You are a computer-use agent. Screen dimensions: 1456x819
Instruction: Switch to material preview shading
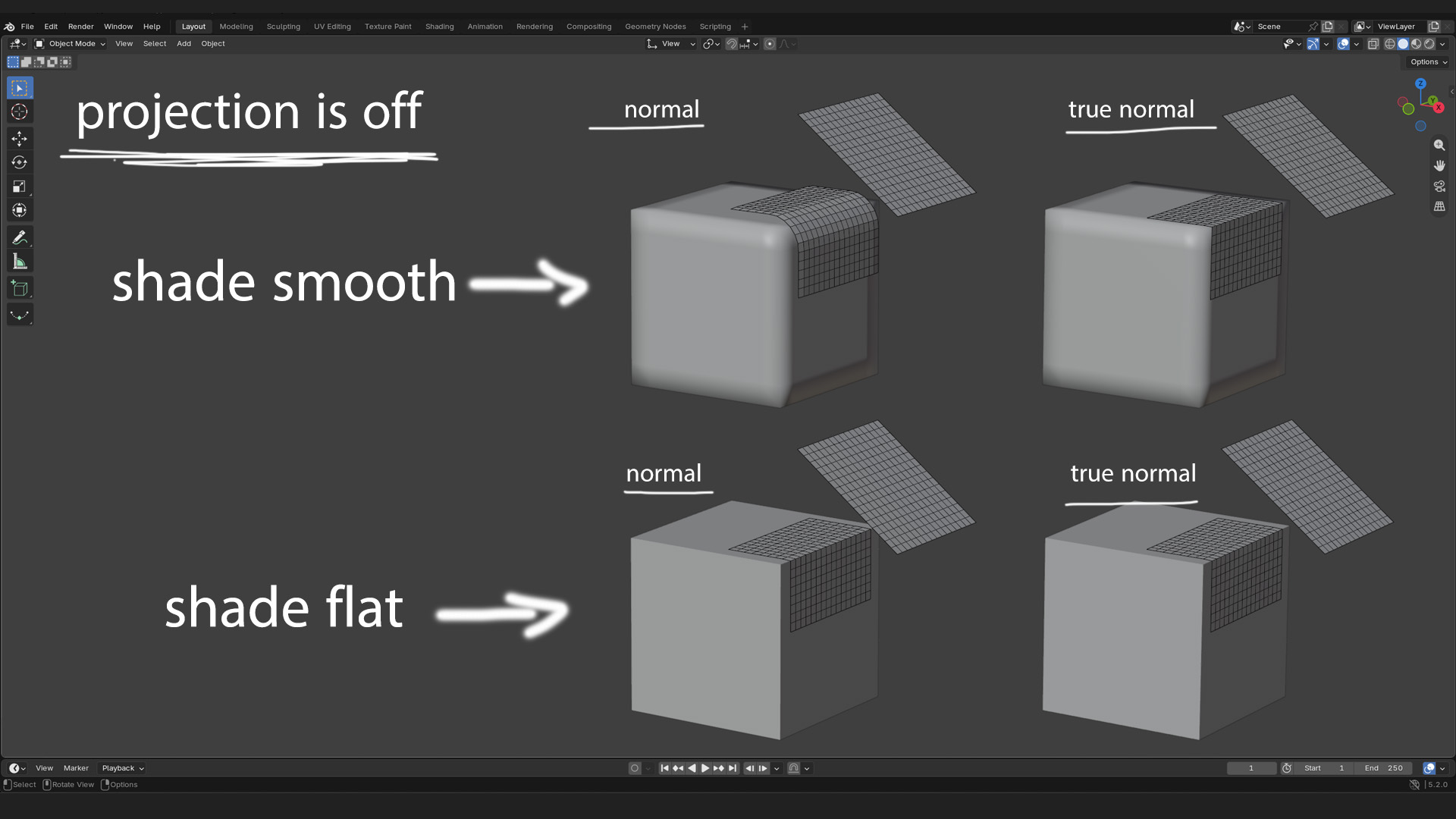click(1416, 44)
